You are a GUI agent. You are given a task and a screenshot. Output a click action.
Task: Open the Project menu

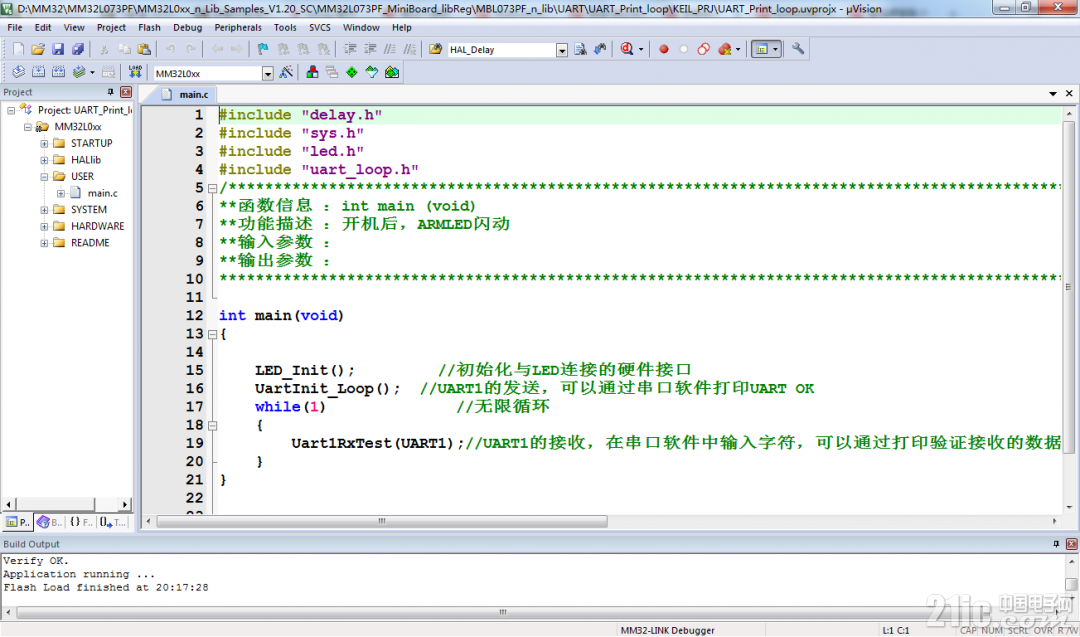(111, 28)
